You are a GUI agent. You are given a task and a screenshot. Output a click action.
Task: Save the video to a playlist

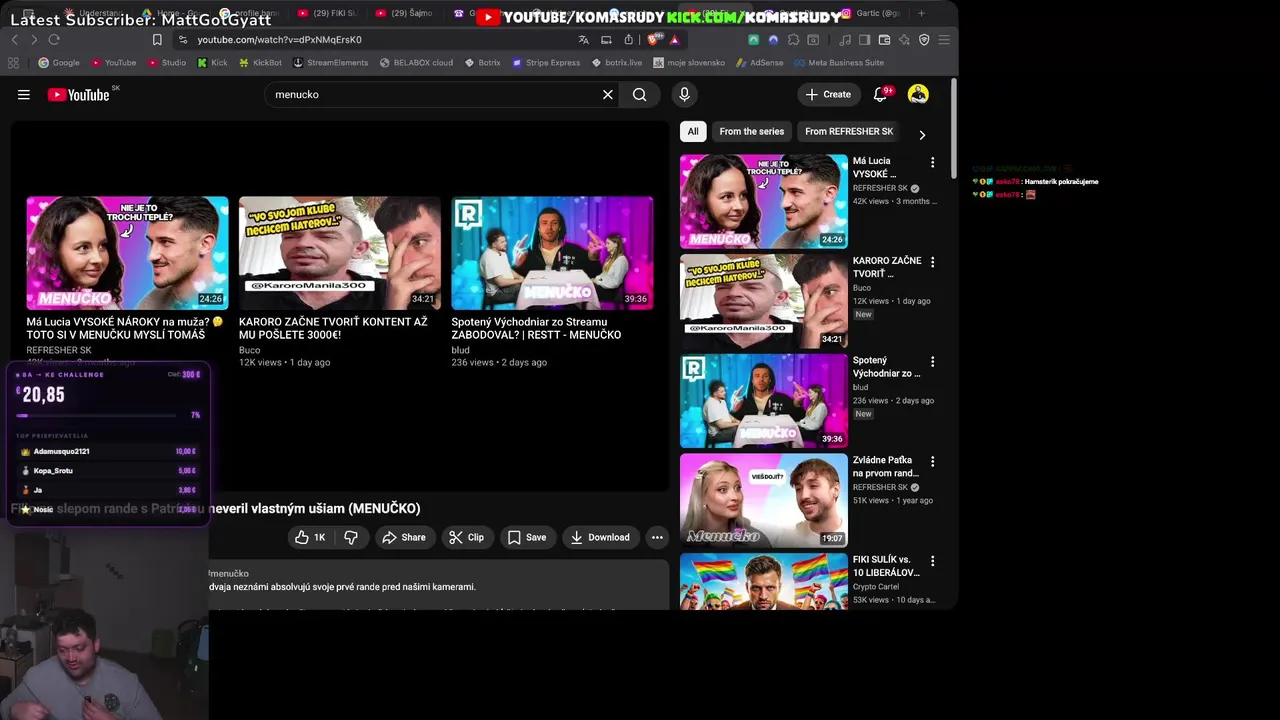click(x=527, y=538)
